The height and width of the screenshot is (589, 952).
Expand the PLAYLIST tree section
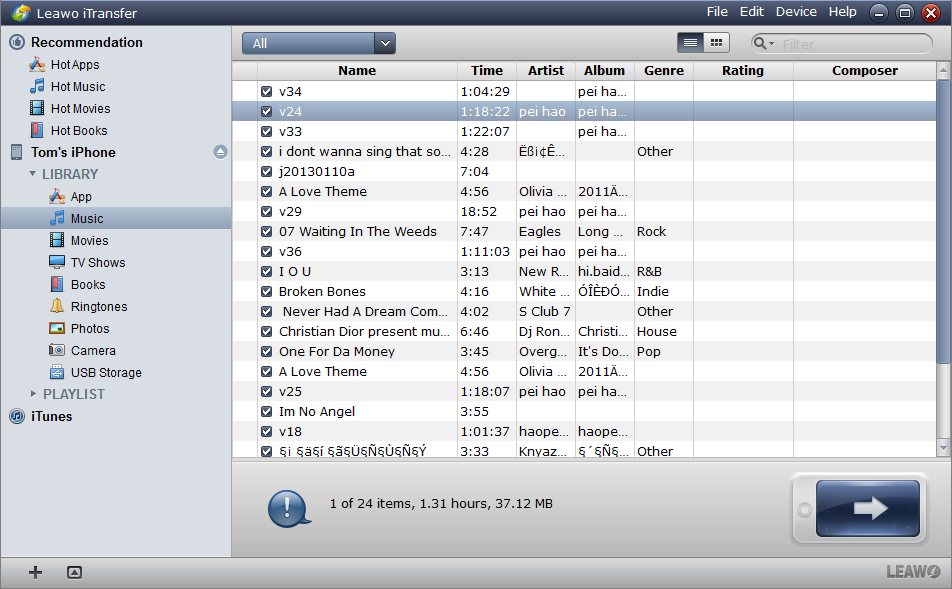click(x=33, y=394)
